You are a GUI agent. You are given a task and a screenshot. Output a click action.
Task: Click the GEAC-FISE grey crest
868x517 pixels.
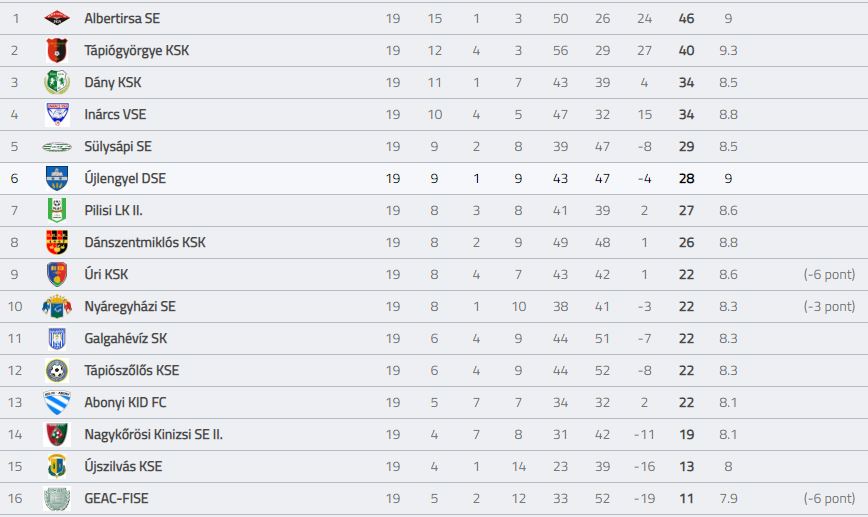pyautogui.click(x=57, y=498)
